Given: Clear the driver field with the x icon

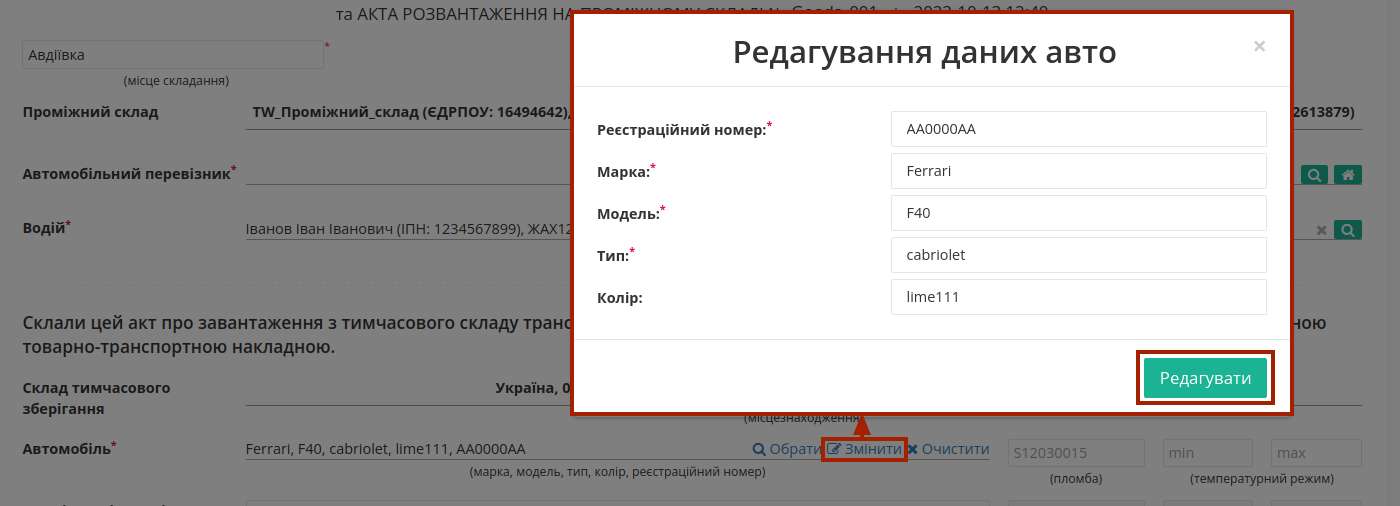Looking at the screenshot, I should tap(1321, 230).
